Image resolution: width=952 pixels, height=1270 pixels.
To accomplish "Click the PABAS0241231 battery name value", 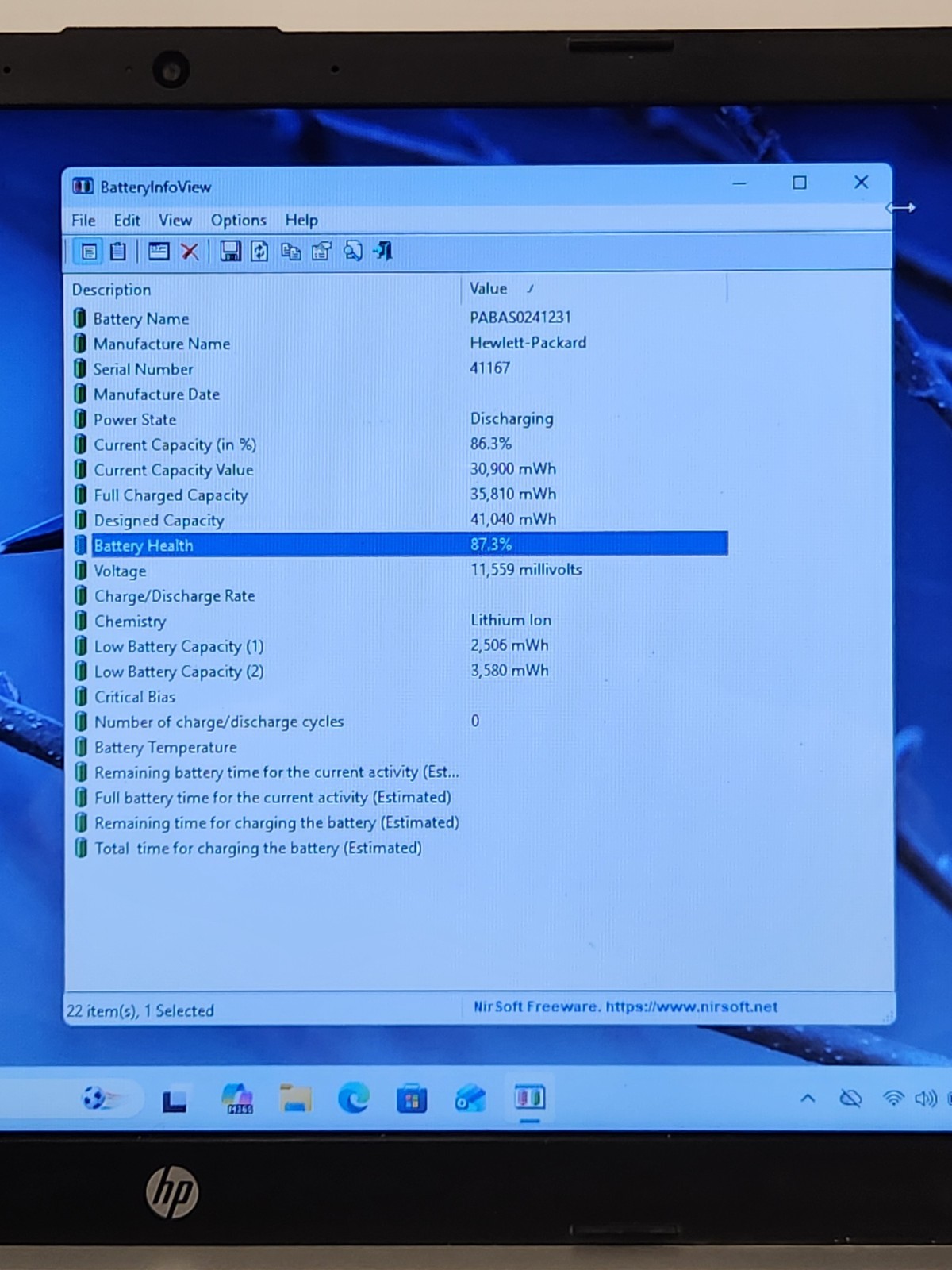I will pyautogui.click(x=520, y=317).
